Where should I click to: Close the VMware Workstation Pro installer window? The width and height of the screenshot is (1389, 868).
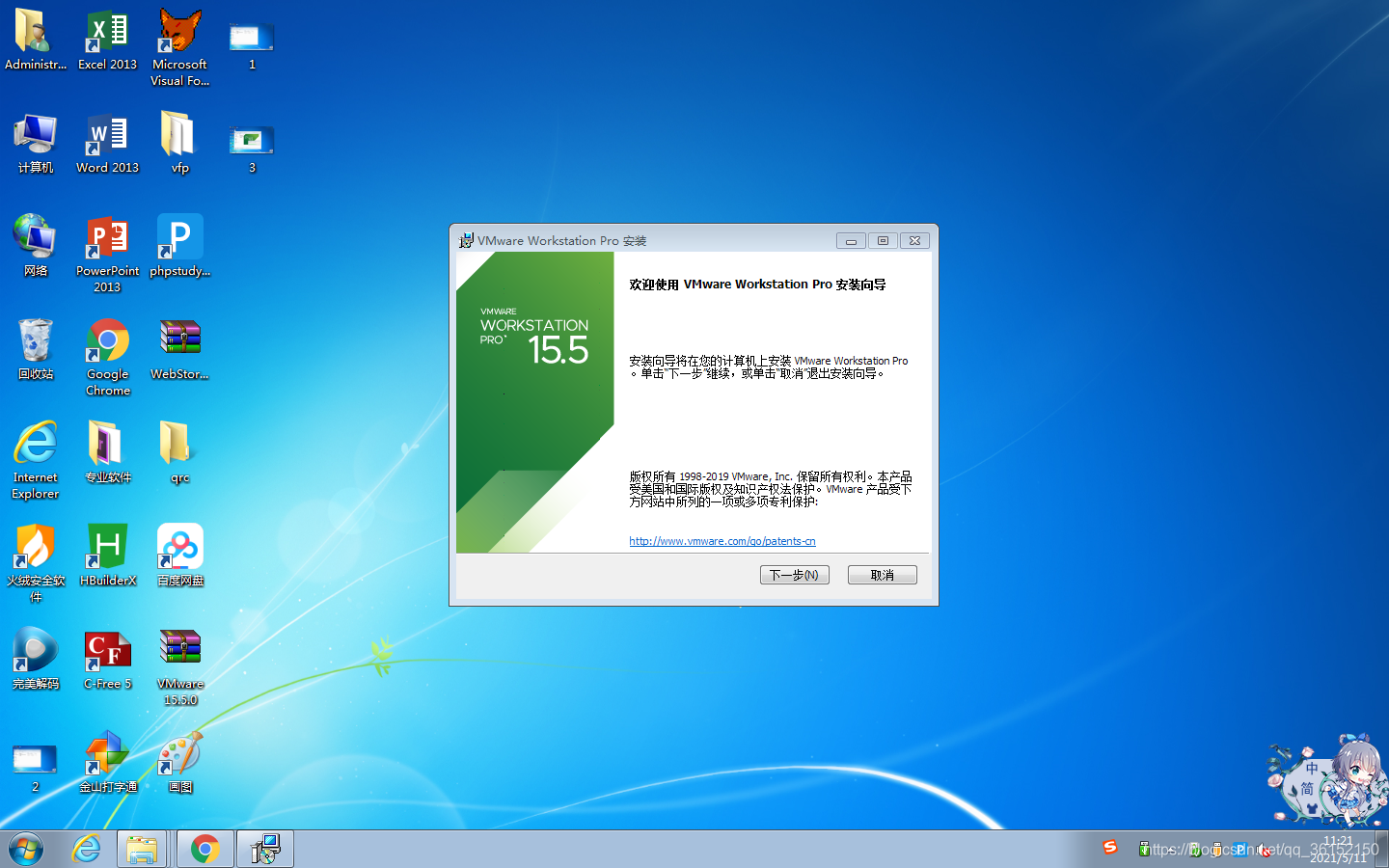point(915,240)
